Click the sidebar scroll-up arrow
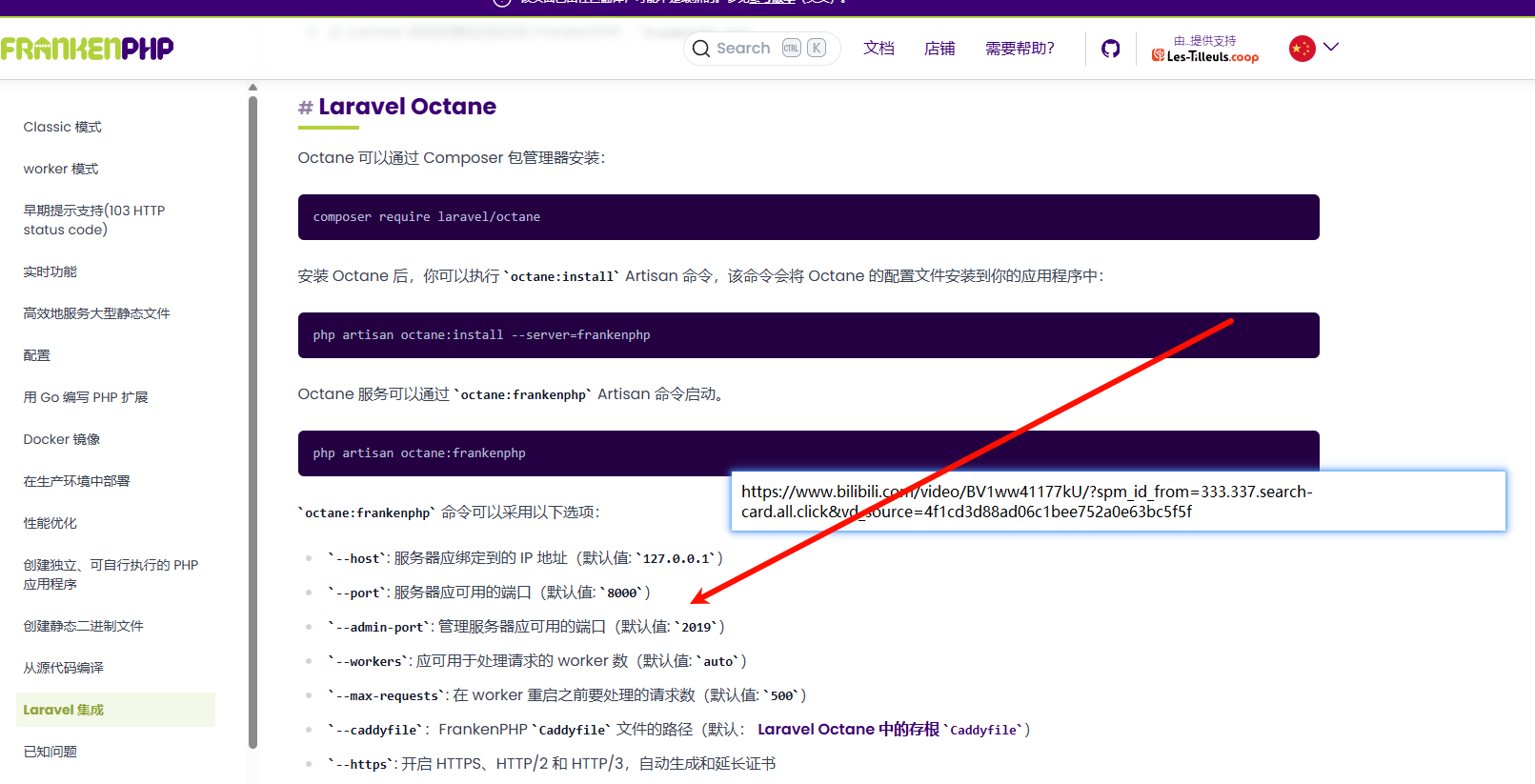The width and height of the screenshot is (1535, 784). pos(252,88)
